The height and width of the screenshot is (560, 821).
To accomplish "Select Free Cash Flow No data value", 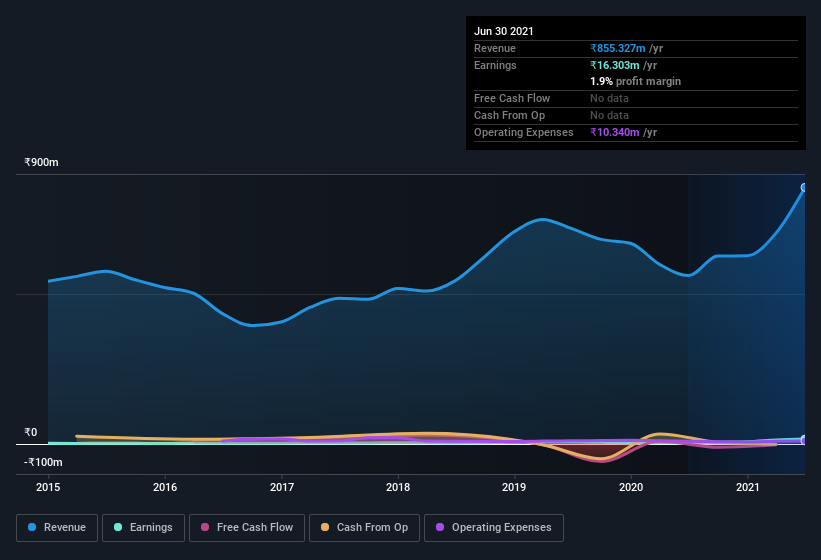I will (x=609, y=98).
